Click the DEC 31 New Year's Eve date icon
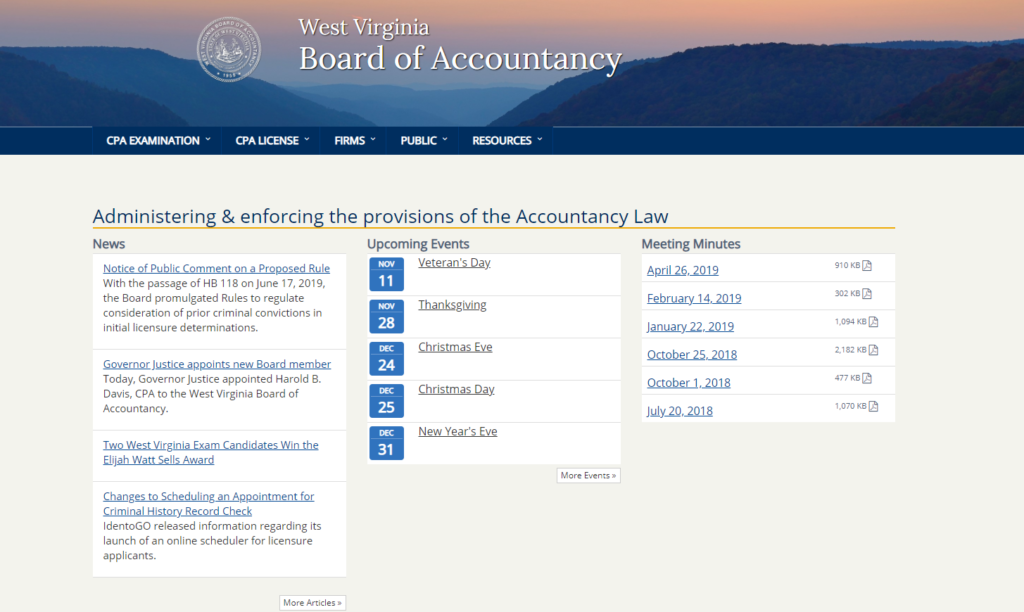 pyautogui.click(x=386, y=441)
